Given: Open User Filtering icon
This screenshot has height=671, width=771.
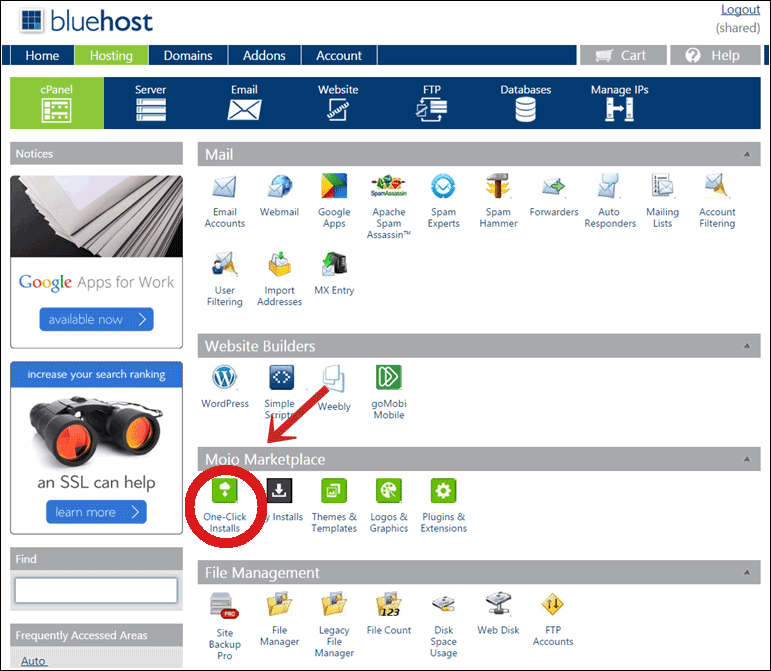Looking at the screenshot, I should pos(225,279).
